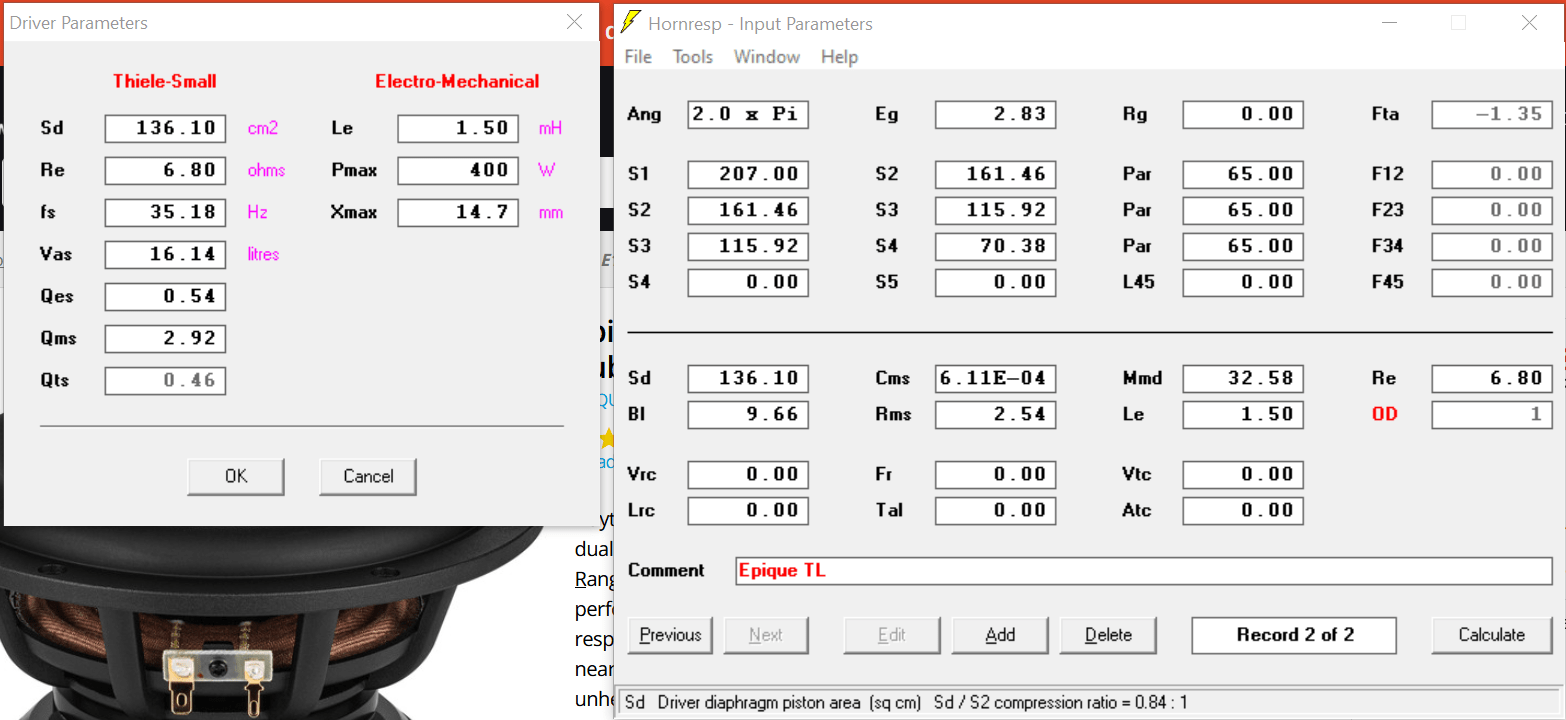Open the Window menu in Hornresp
Viewport: 1566px width, 720px height.
pyautogui.click(x=767, y=56)
